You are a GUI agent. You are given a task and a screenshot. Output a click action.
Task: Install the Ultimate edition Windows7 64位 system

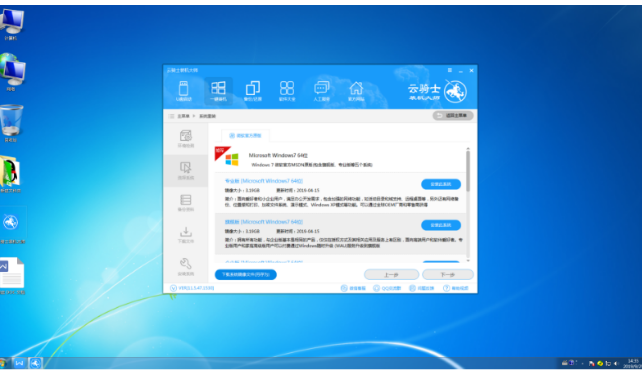pyautogui.click(x=441, y=225)
